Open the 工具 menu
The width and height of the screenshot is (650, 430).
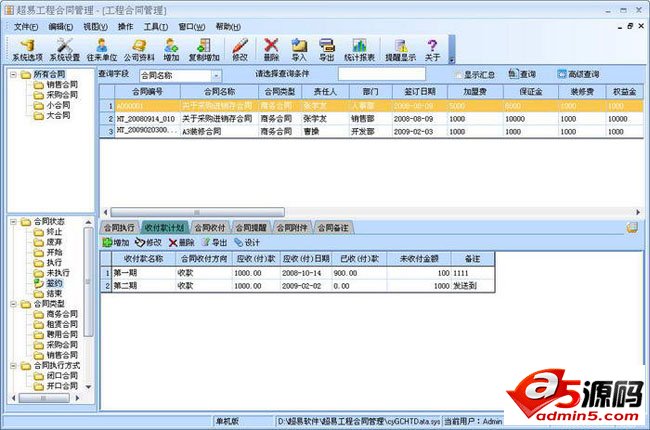pos(156,27)
